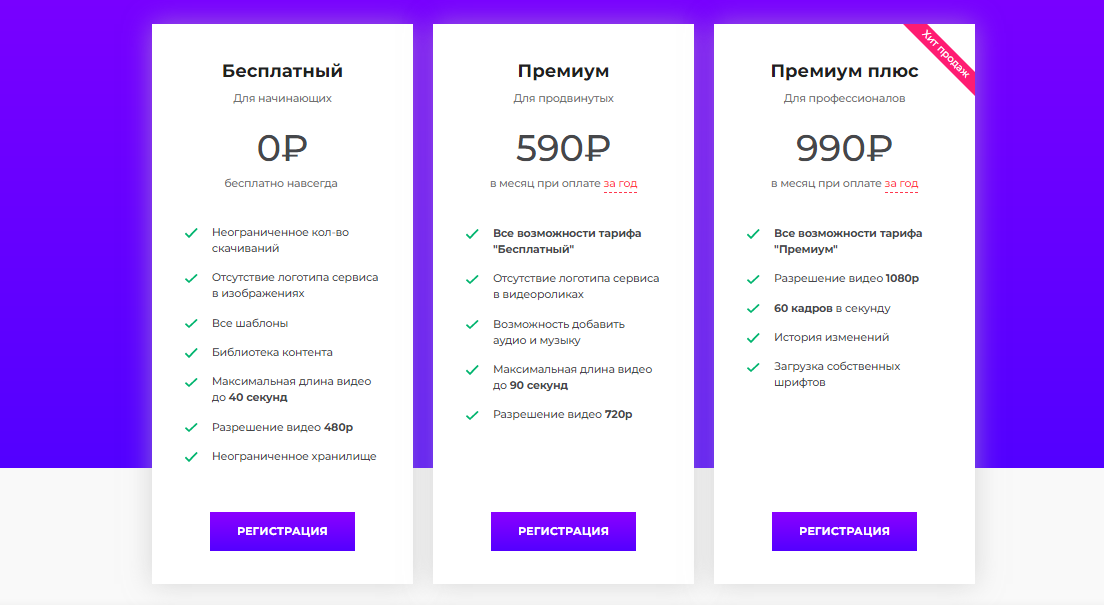1104x605 pixels.
Task: Click checkmark next to Разрешение видео 720p
Action: [x=472, y=416]
